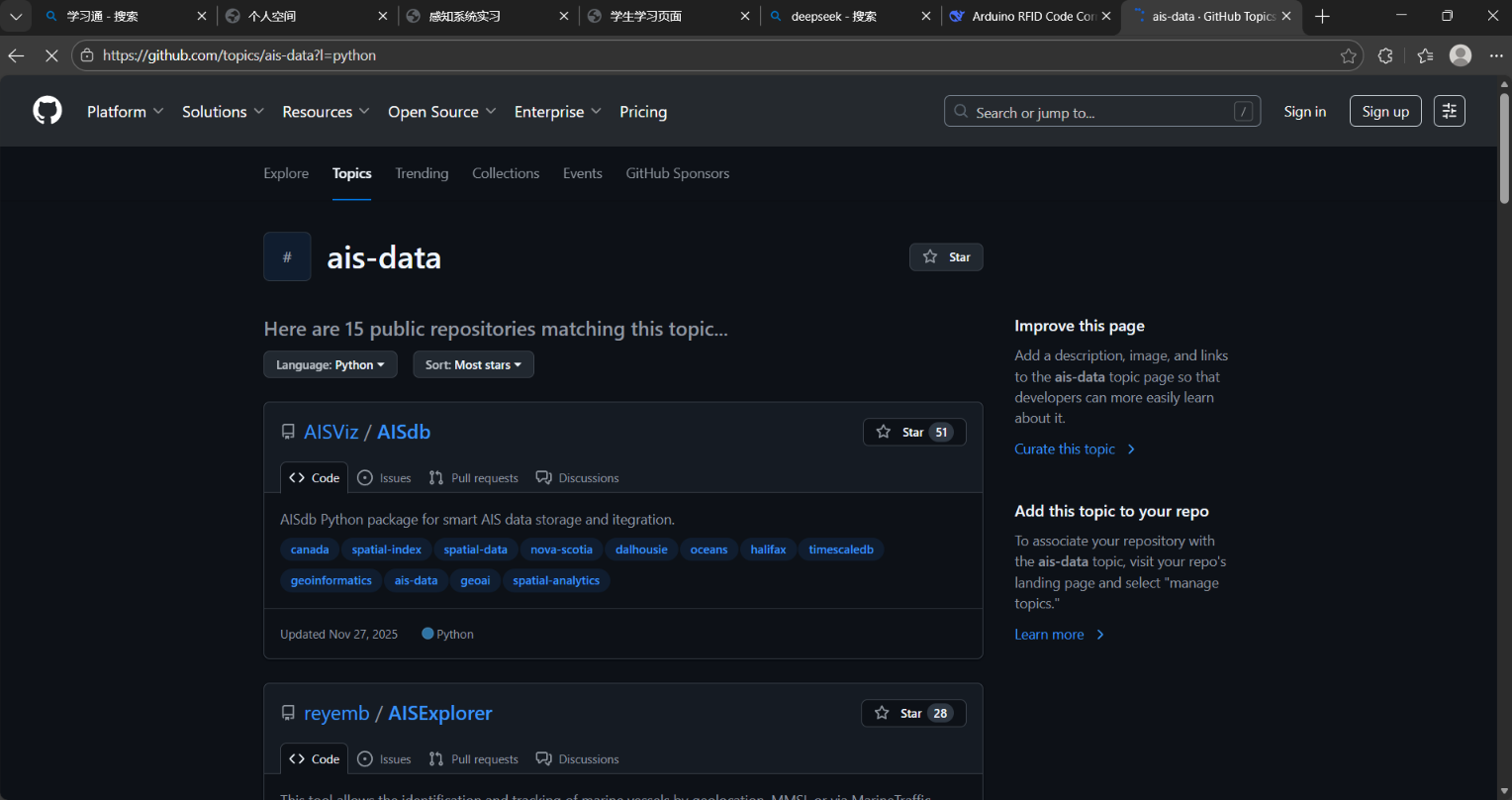Open AISExplorer Issues tab

point(384,758)
